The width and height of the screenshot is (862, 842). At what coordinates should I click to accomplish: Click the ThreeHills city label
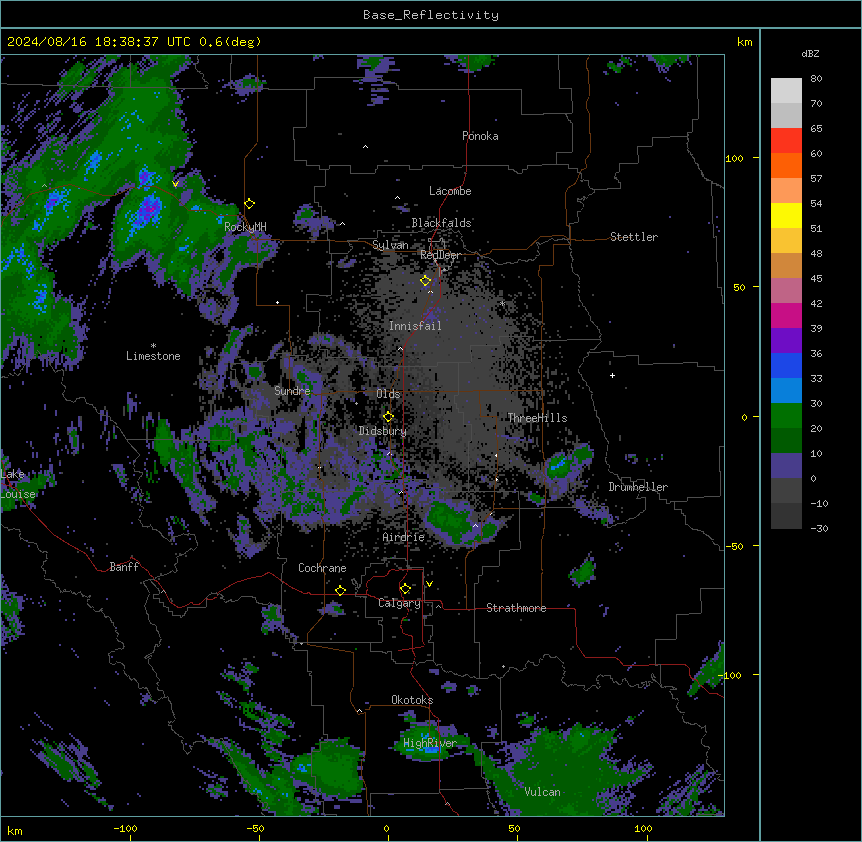pos(537,418)
